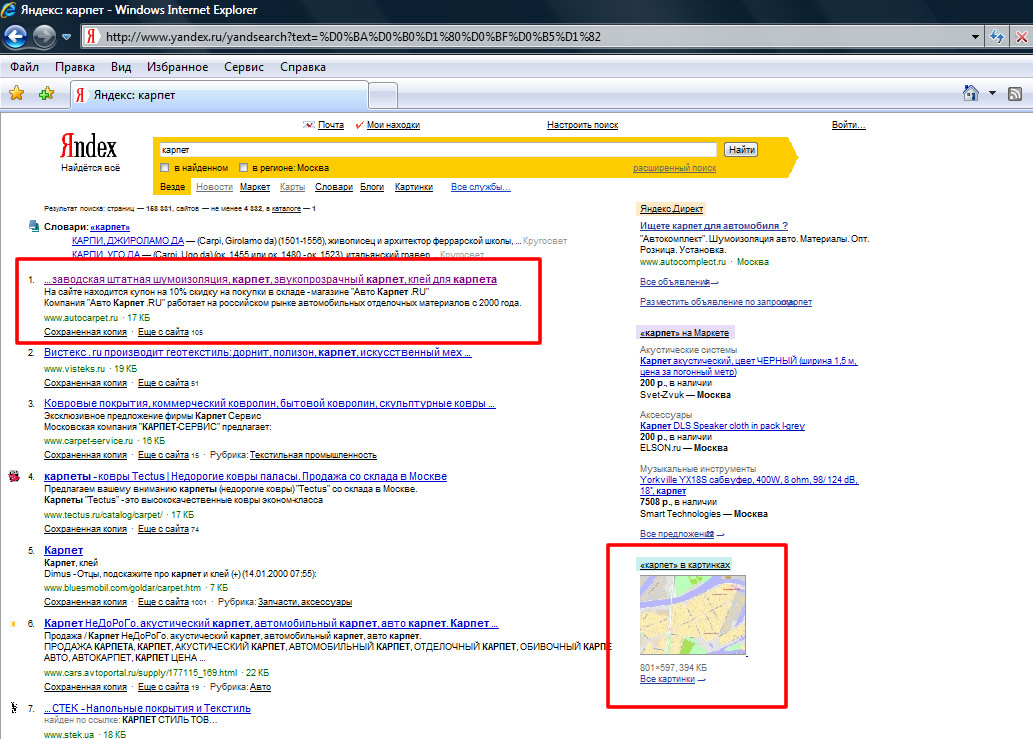Click the RSS feeds icon
The width and height of the screenshot is (1033, 739).
point(1015,93)
